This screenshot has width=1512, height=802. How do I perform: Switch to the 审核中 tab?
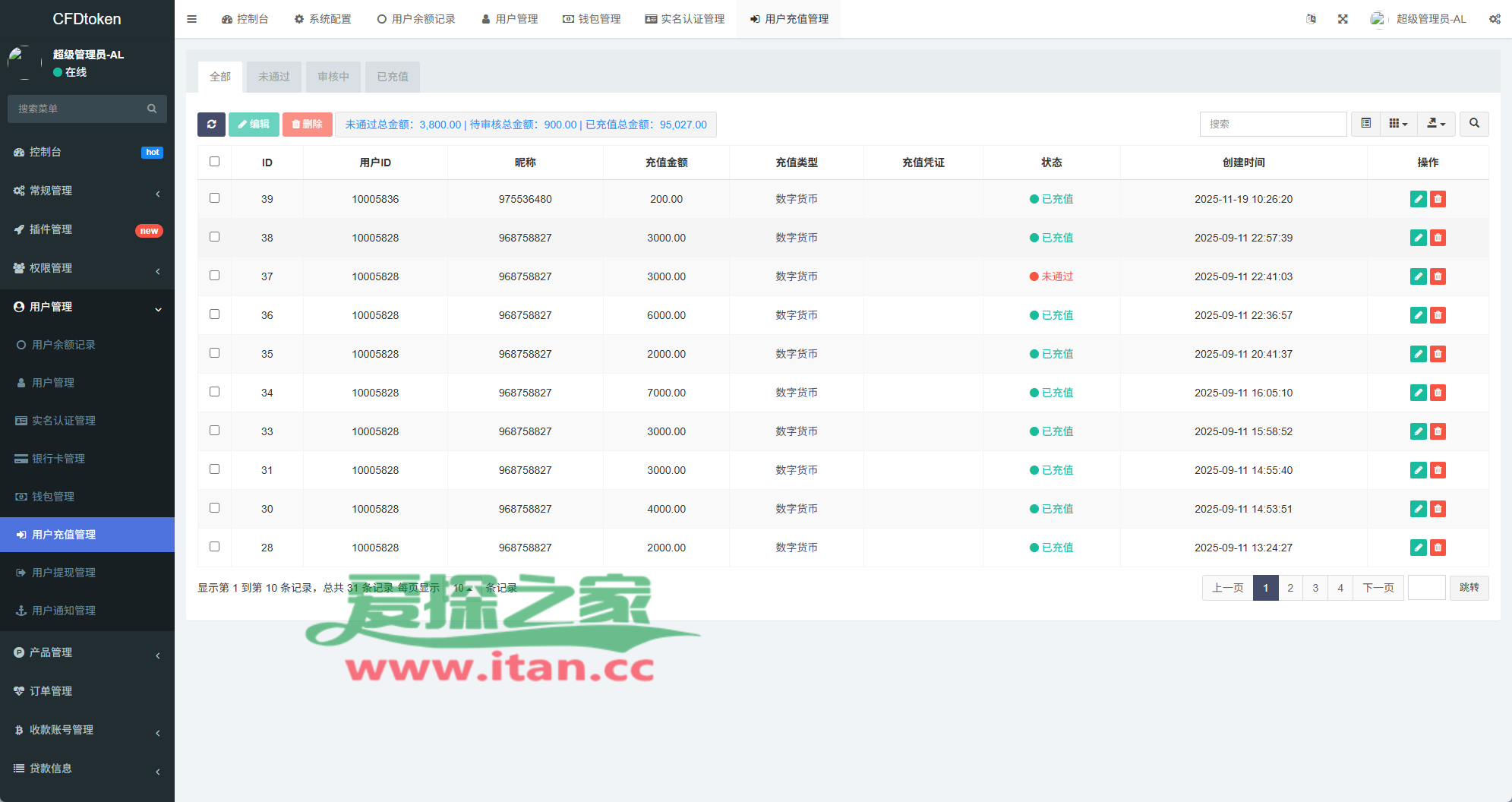point(333,77)
